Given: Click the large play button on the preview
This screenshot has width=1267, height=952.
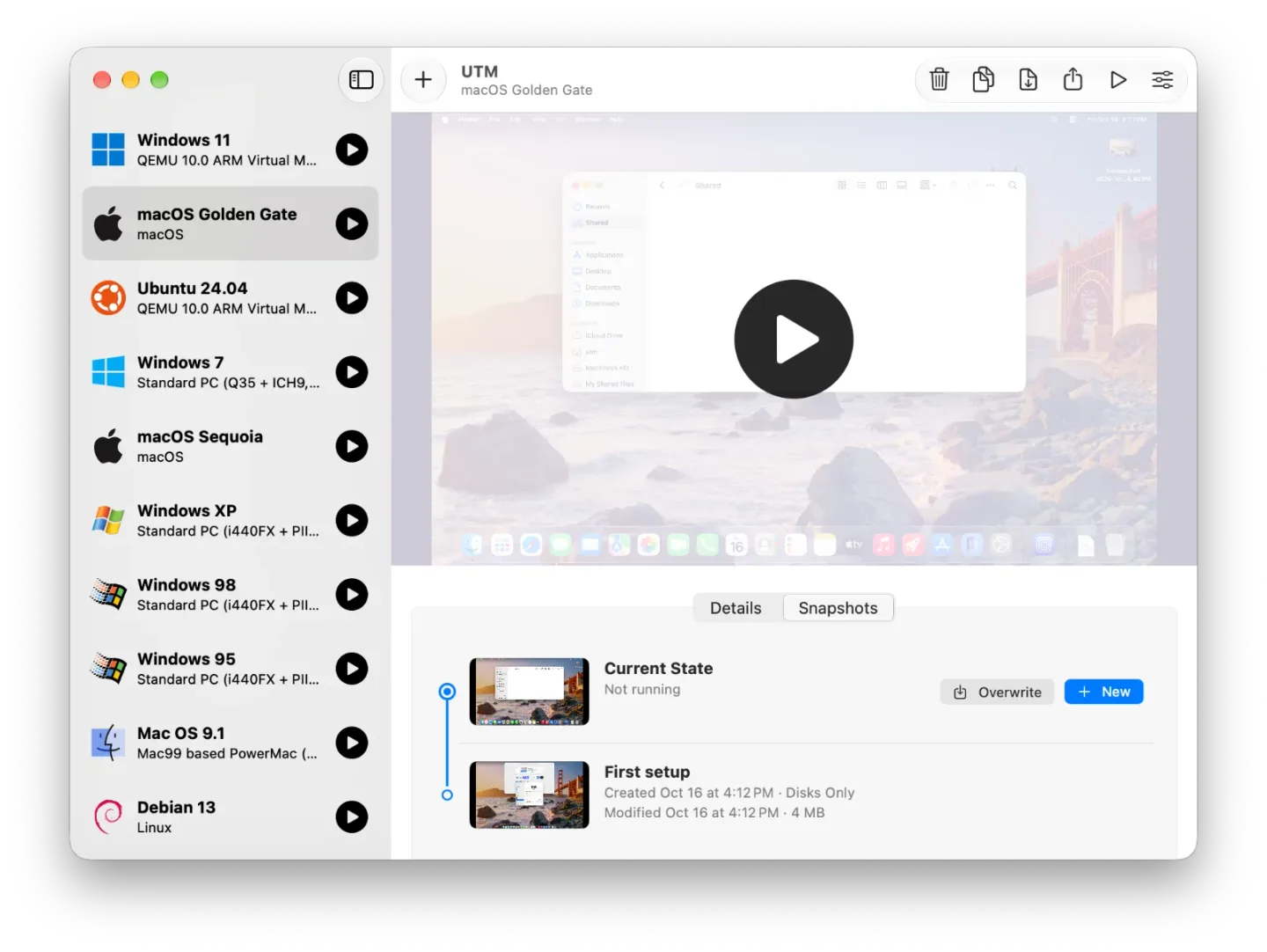Looking at the screenshot, I should coord(794,340).
